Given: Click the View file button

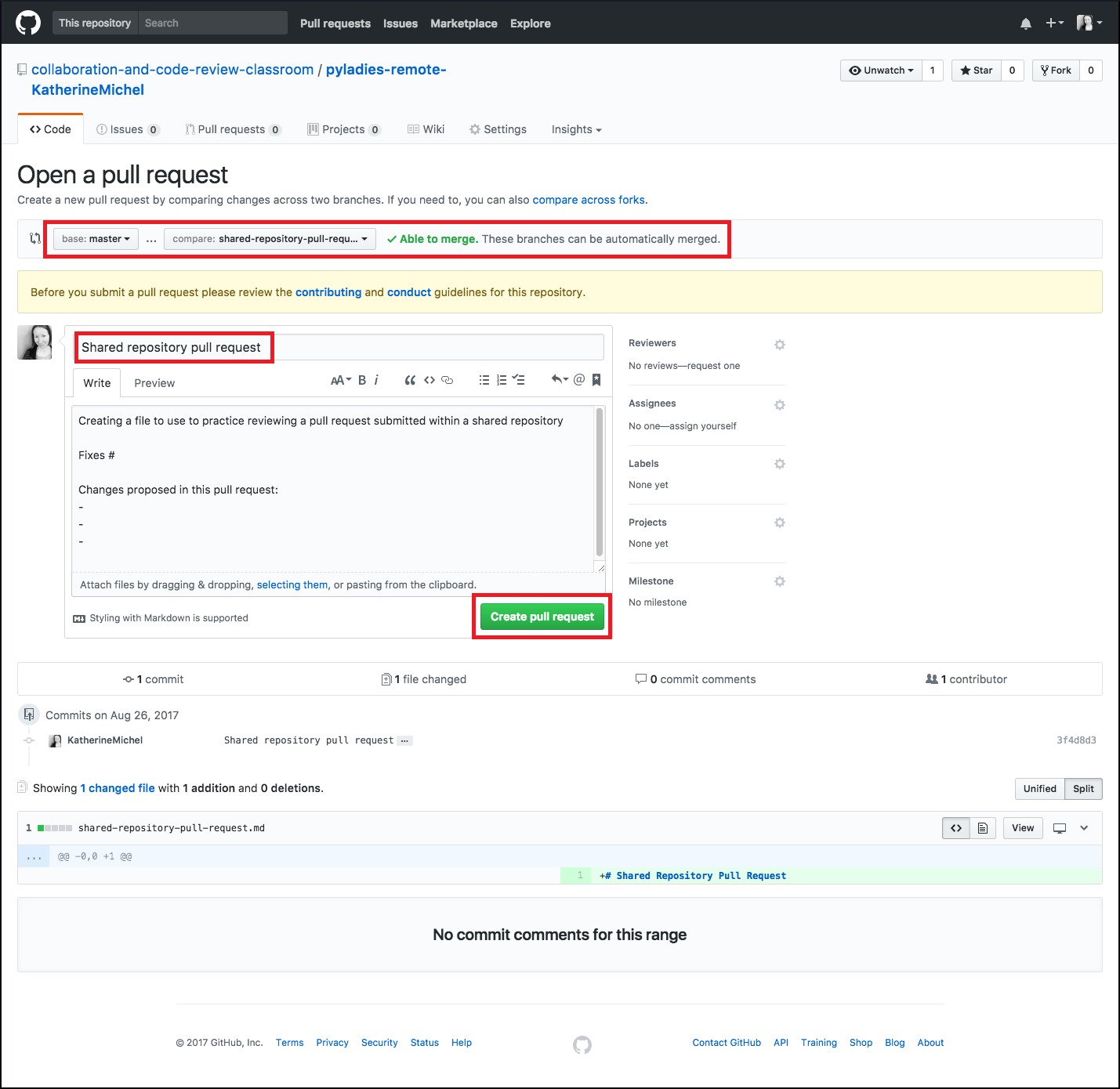Looking at the screenshot, I should [x=1023, y=828].
